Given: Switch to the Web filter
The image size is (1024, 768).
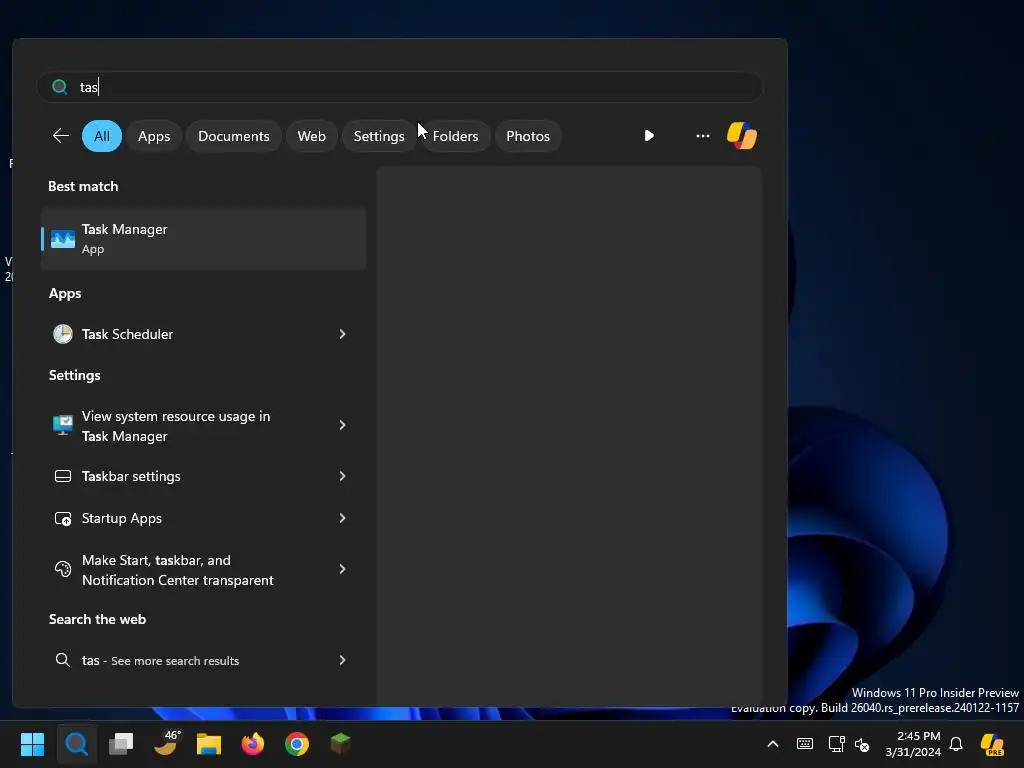Looking at the screenshot, I should [312, 136].
